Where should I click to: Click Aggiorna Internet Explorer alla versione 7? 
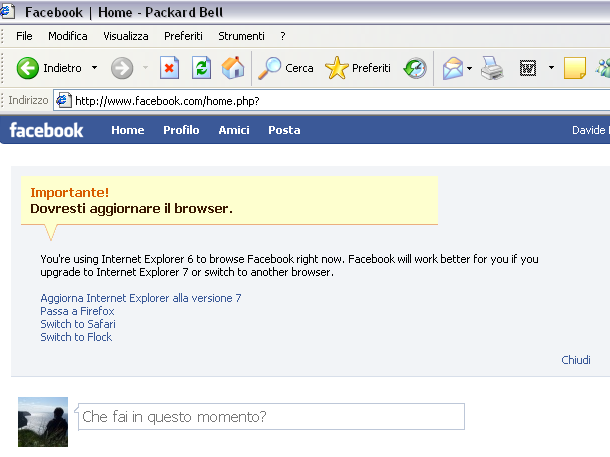click(x=141, y=298)
